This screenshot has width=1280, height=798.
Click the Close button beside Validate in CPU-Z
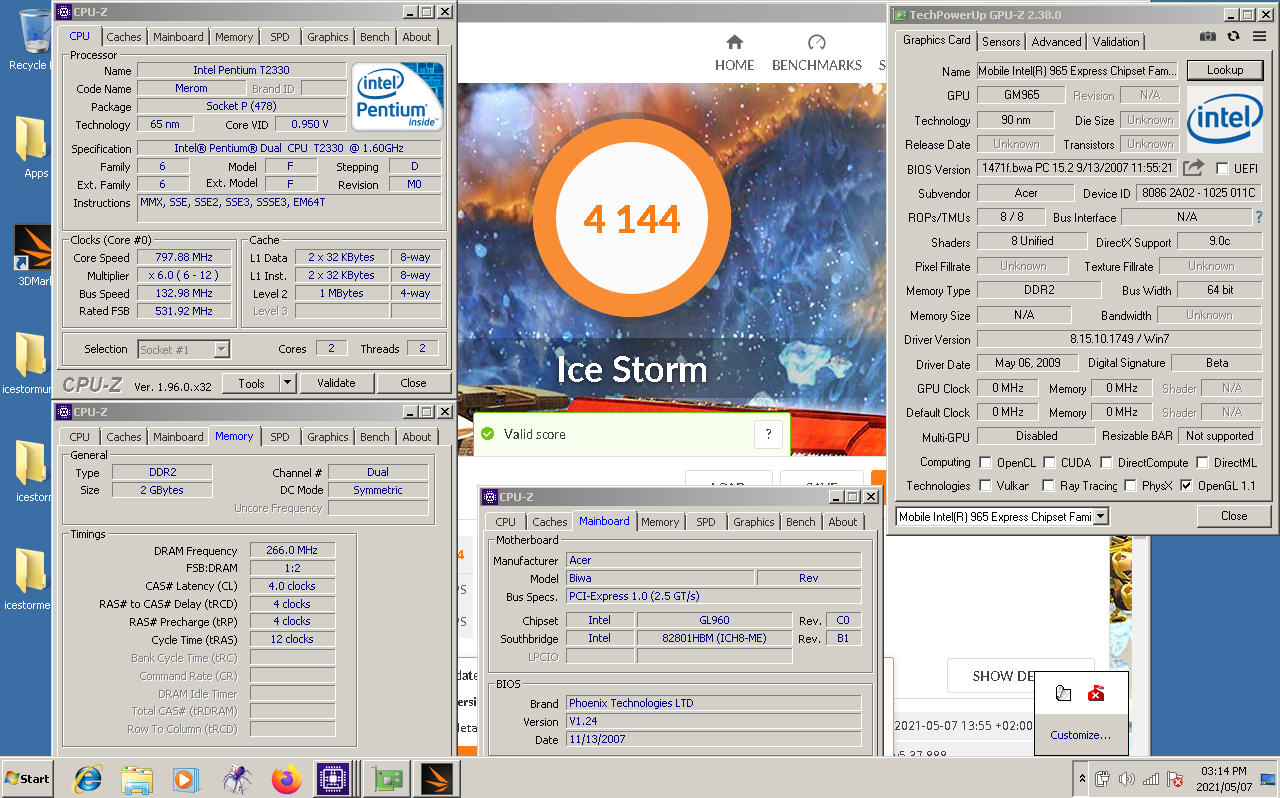point(413,383)
